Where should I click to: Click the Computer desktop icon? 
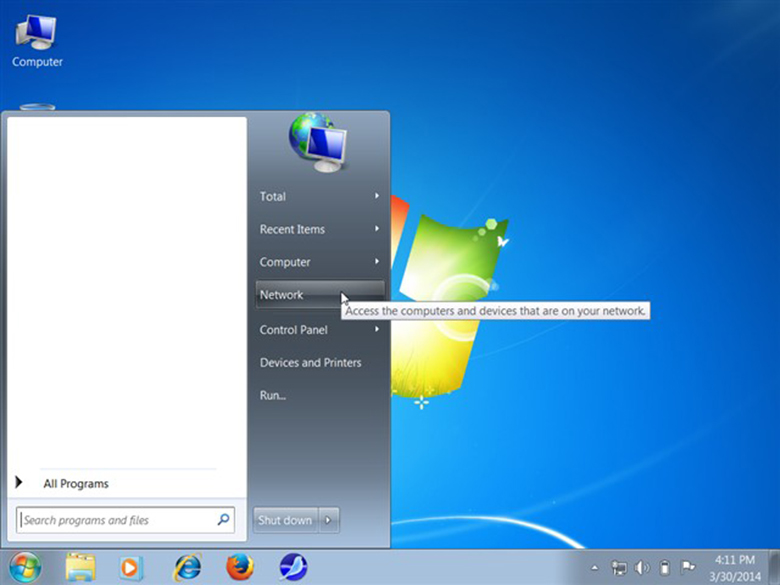point(37,41)
